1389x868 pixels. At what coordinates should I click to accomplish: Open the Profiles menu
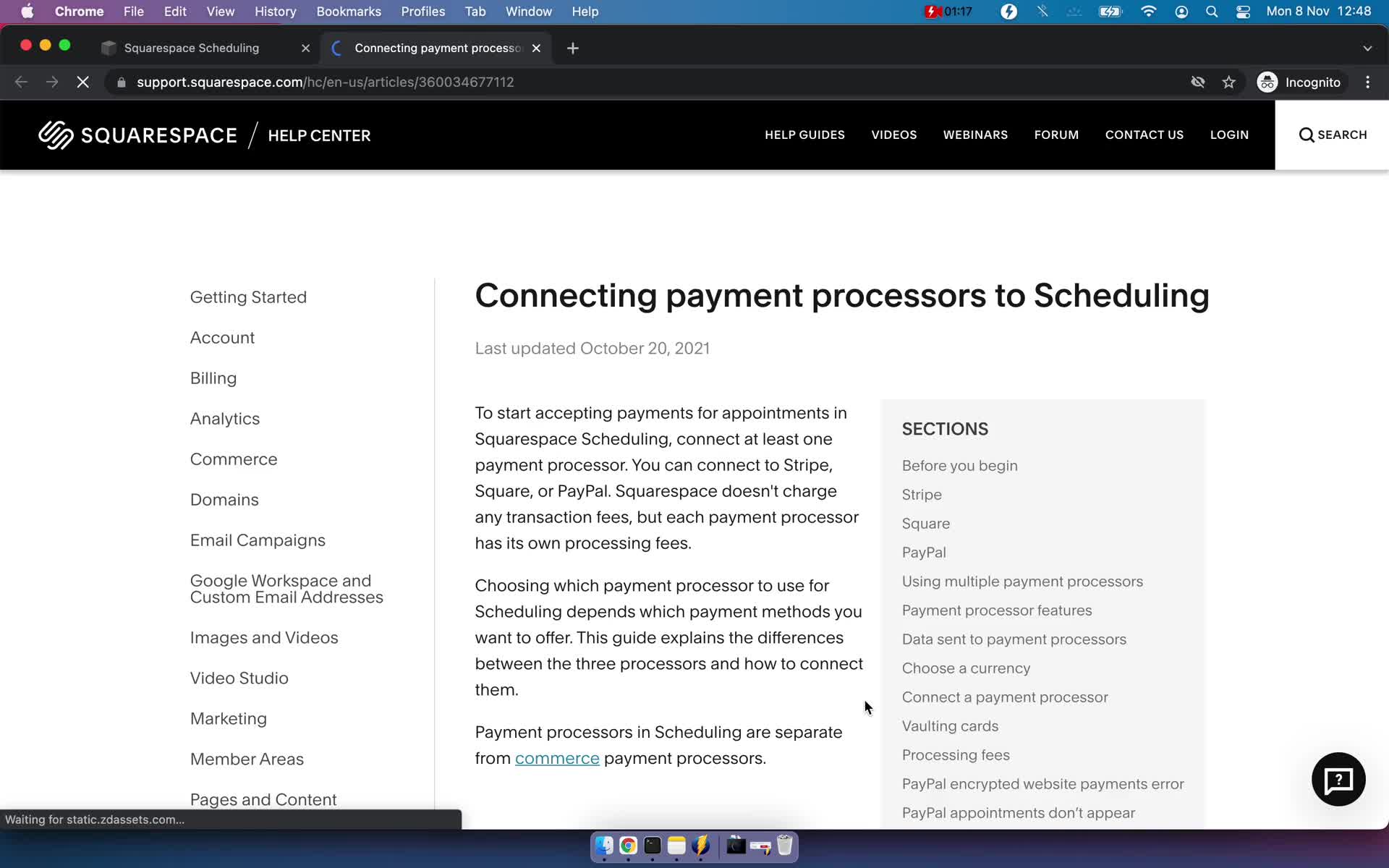click(423, 12)
